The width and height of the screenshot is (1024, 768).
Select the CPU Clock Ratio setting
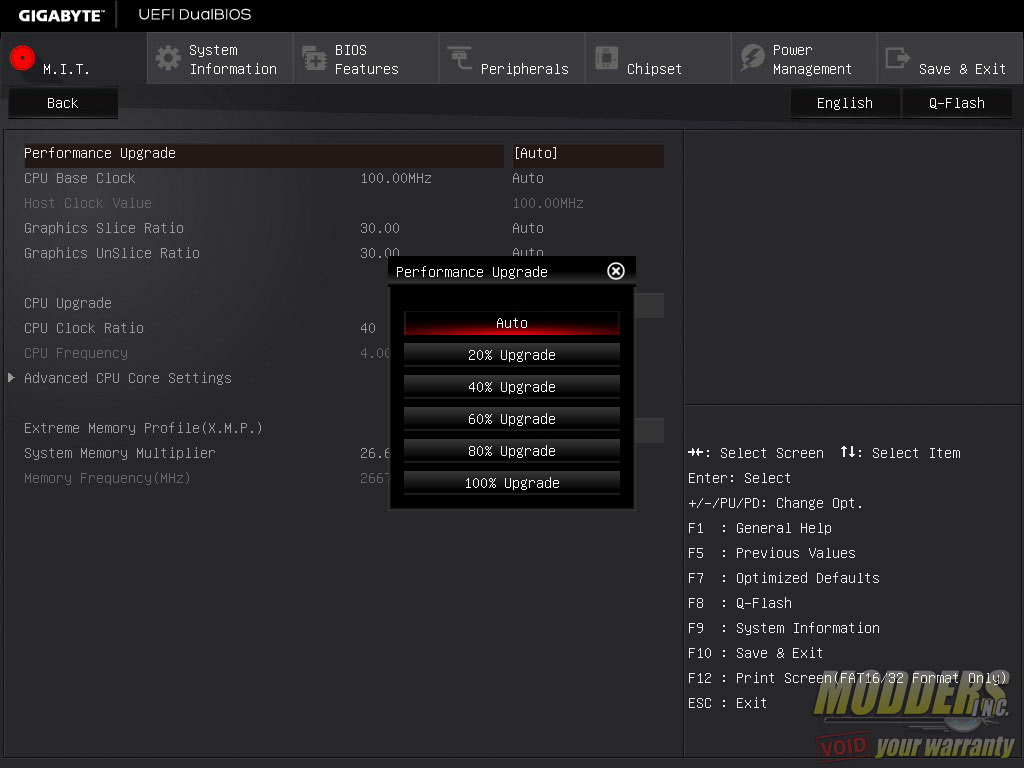tap(84, 328)
